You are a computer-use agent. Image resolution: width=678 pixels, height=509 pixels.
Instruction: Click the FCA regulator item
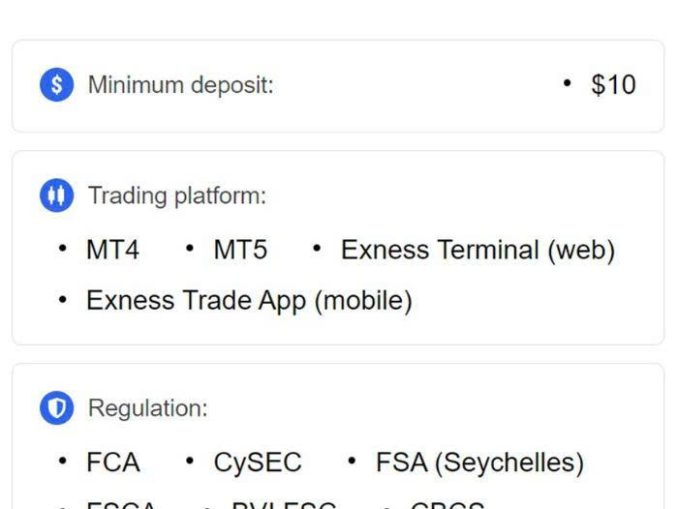click(x=113, y=463)
